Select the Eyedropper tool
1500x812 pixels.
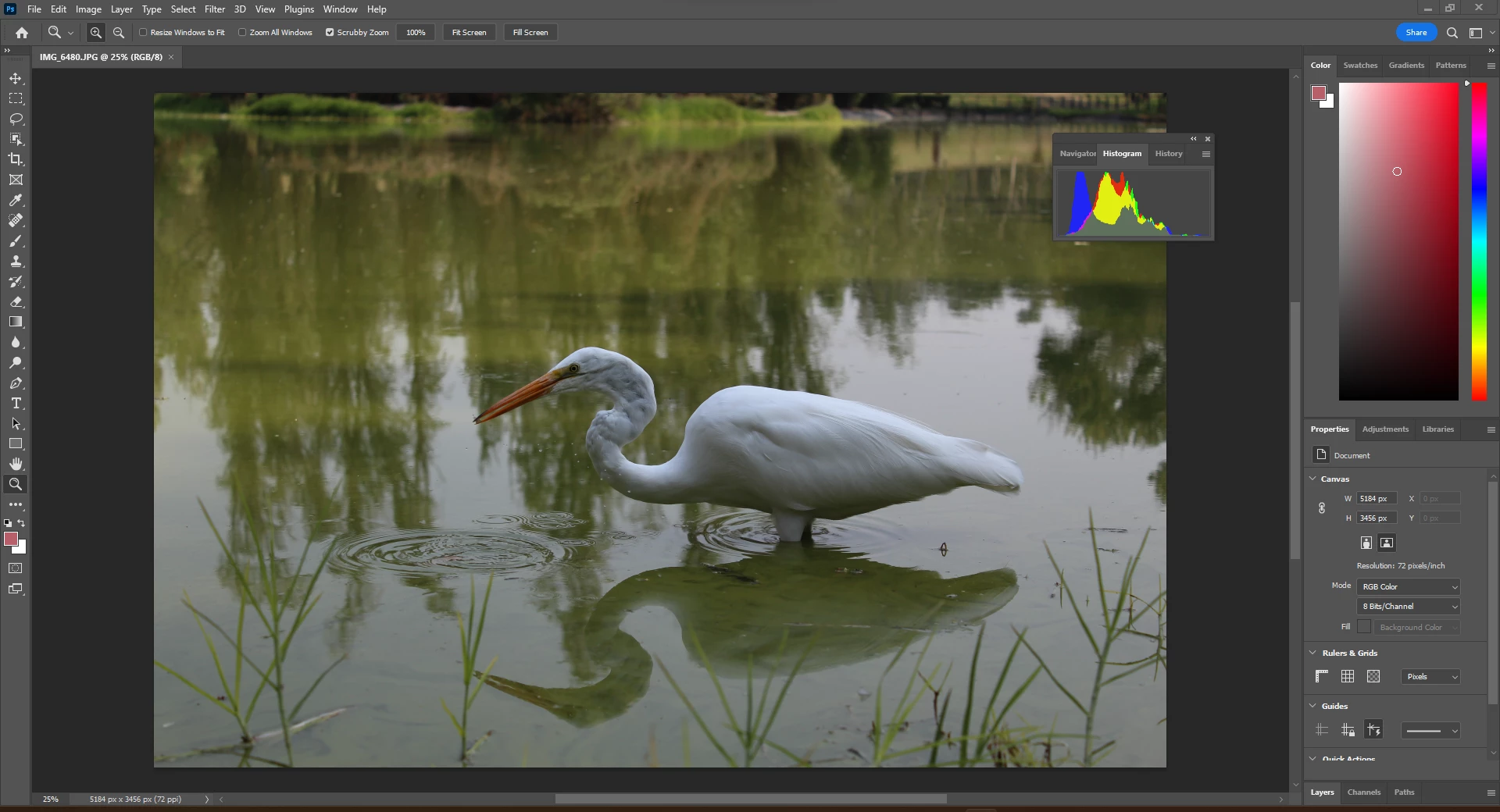16,201
